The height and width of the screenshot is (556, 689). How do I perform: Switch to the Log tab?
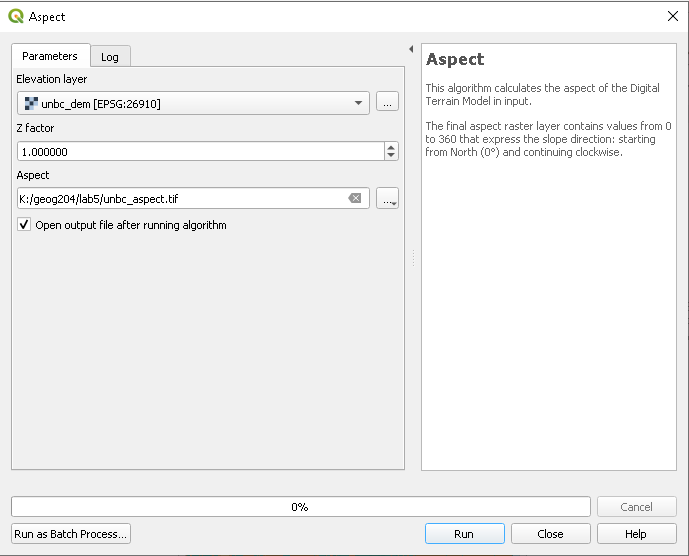pyautogui.click(x=110, y=57)
